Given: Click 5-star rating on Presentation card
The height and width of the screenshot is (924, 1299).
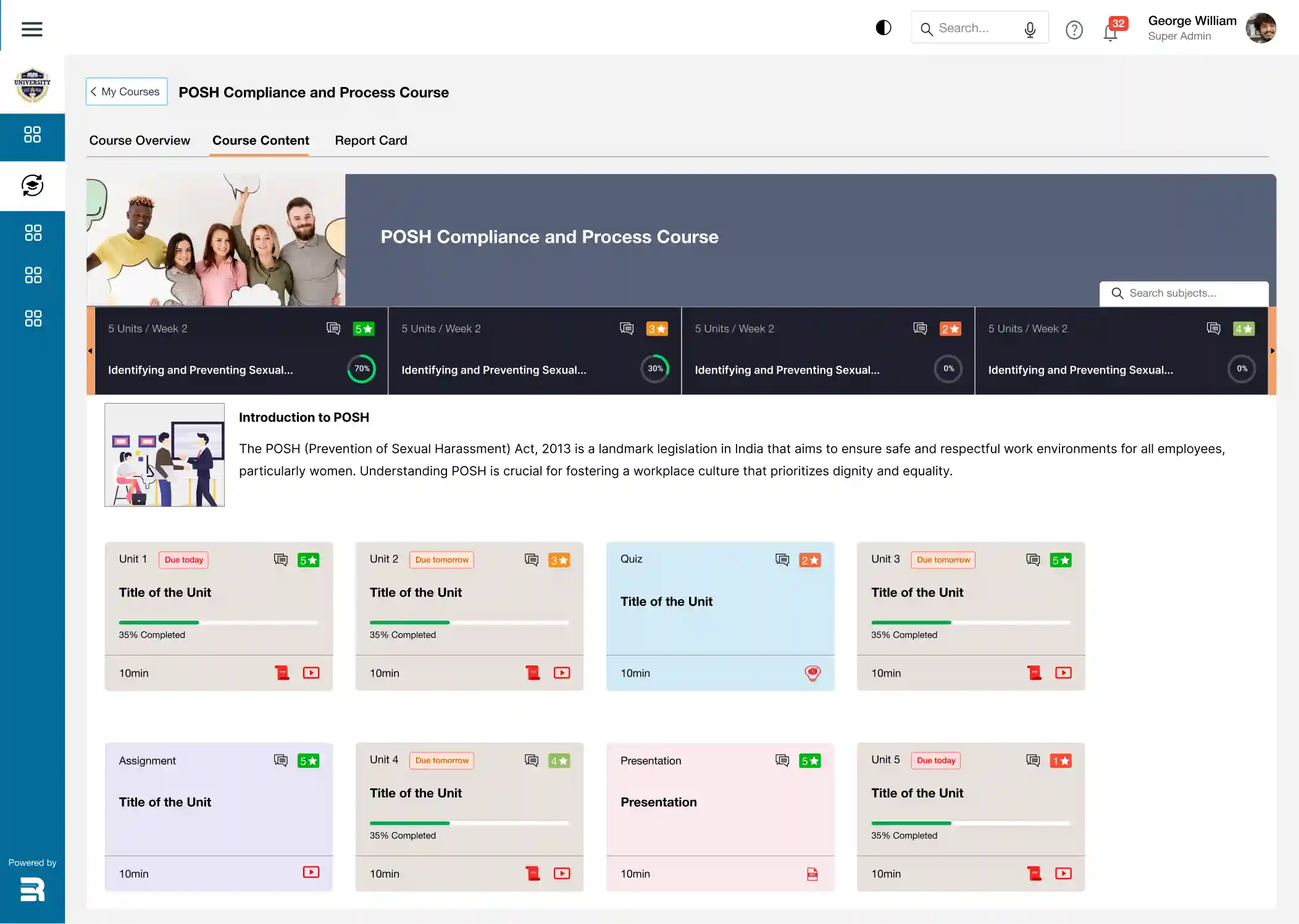Looking at the screenshot, I should click(x=810, y=760).
